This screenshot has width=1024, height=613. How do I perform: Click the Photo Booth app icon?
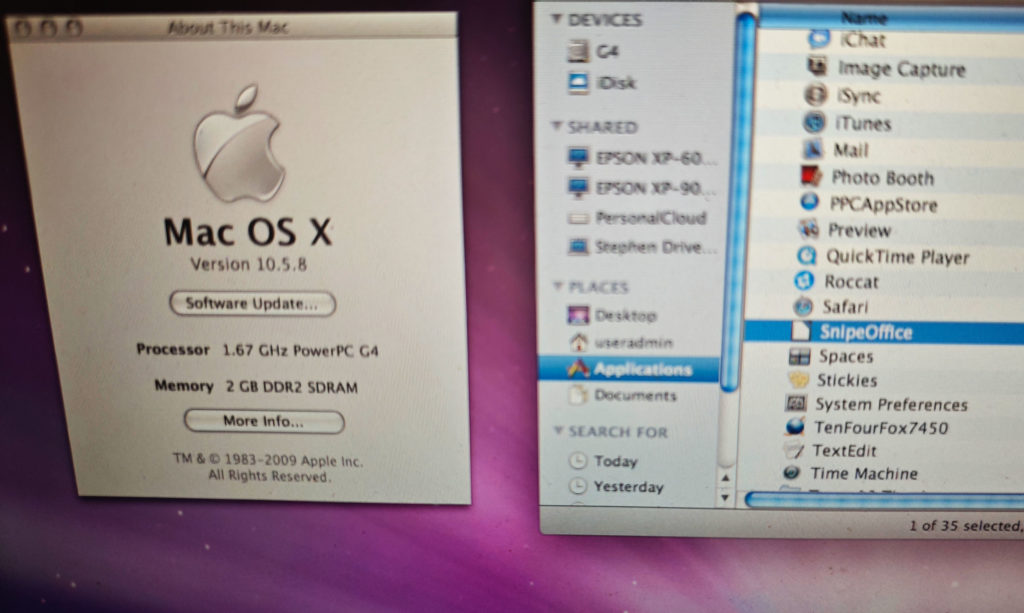coord(811,177)
